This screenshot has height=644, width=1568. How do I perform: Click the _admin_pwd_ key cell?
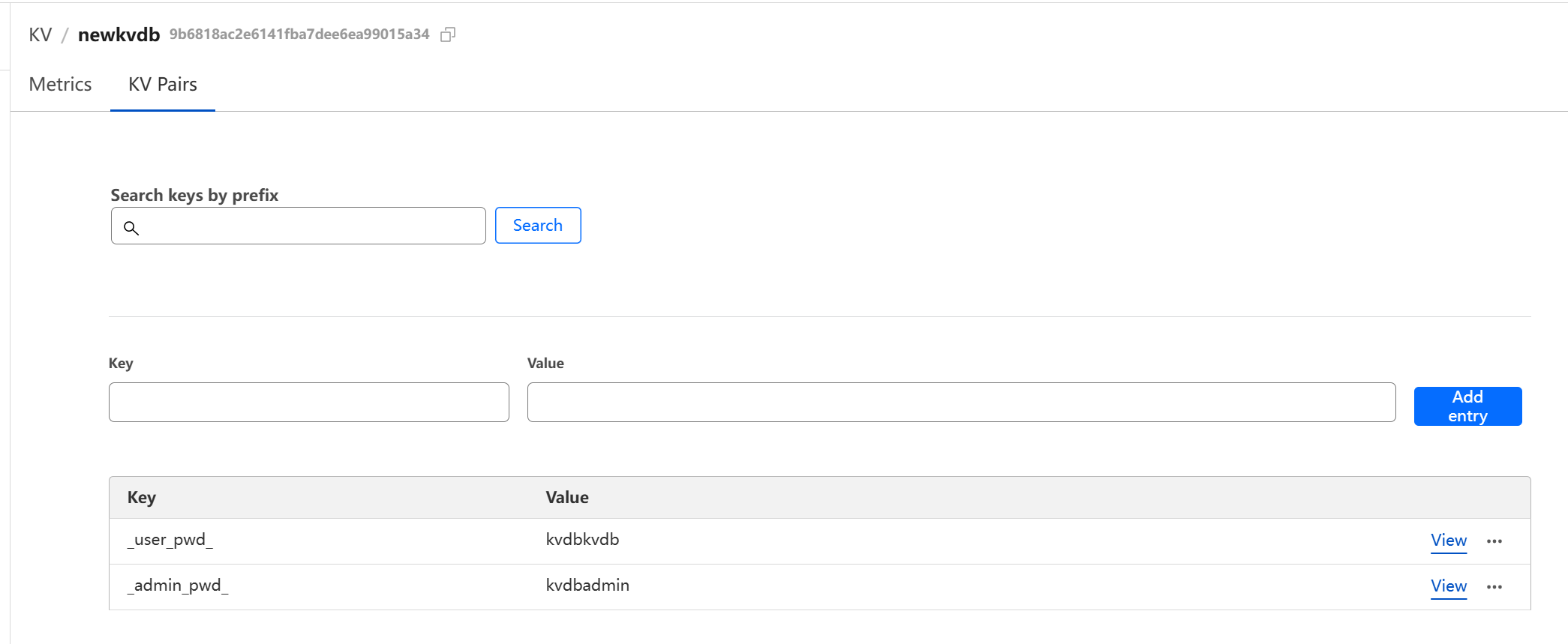[178, 586]
